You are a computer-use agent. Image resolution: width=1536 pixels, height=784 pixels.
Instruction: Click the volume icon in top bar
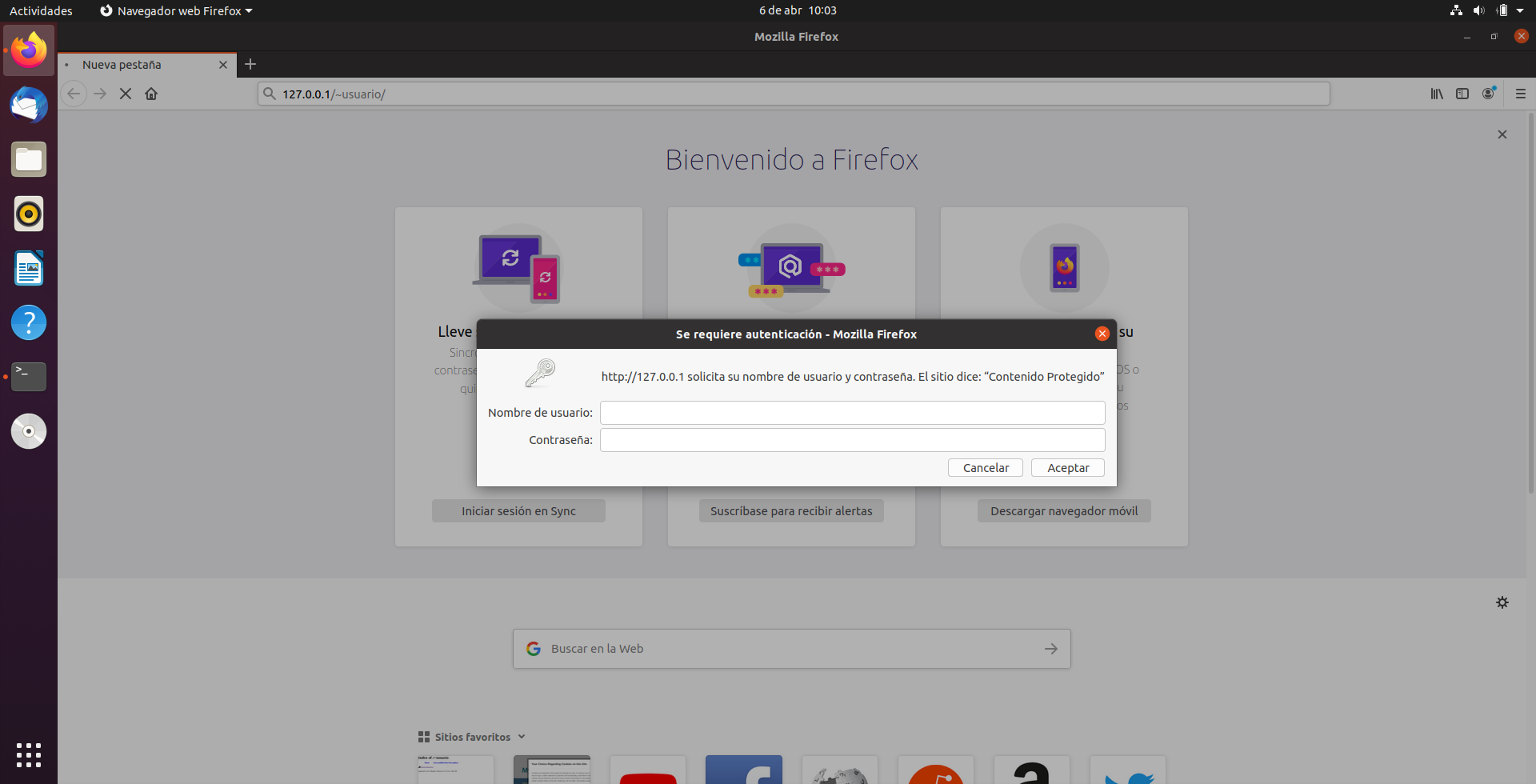[1478, 10]
